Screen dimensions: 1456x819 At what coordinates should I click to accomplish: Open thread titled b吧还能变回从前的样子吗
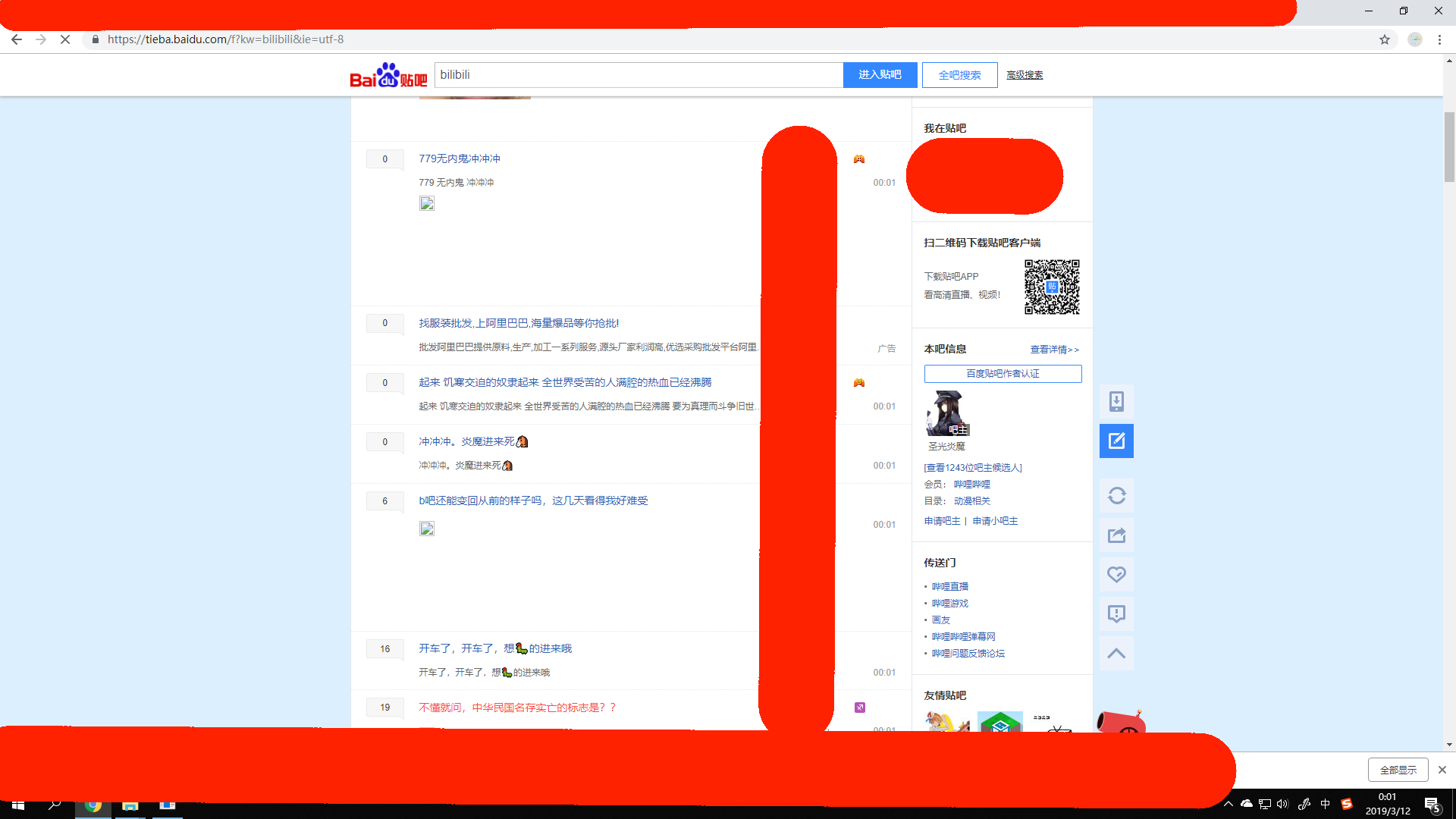click(x=533, y=500)
